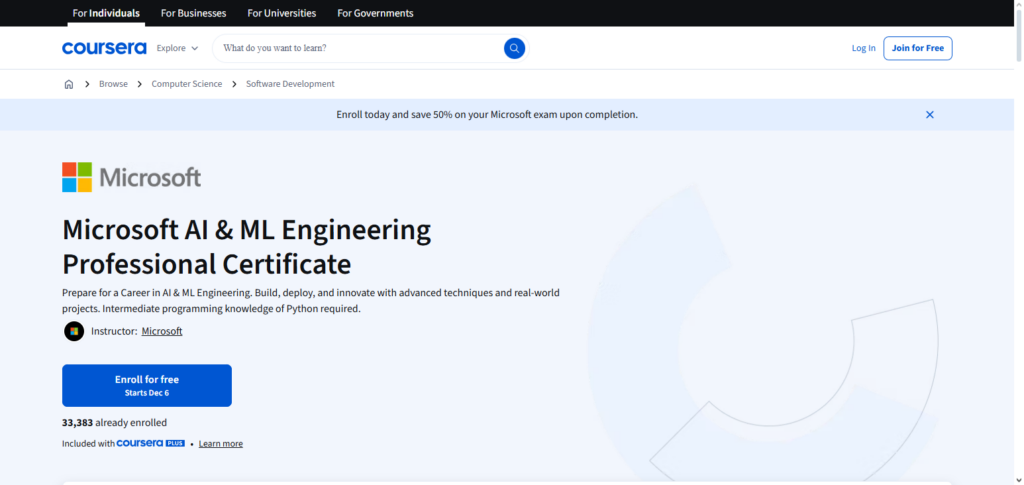Image resolution: width=1024 pixels, height=485 pixels.
Task: Click the '33,383 already enrolled' text
Action: [114, 422]
